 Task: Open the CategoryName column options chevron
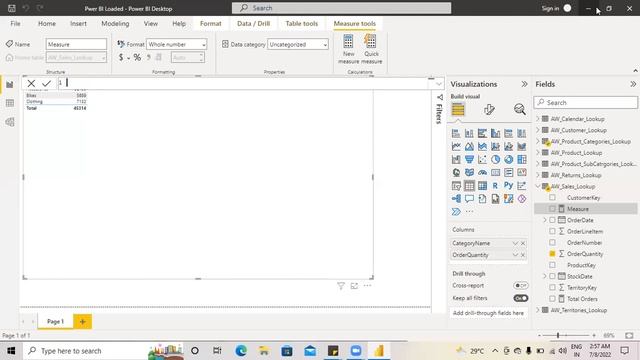(515, 243)
